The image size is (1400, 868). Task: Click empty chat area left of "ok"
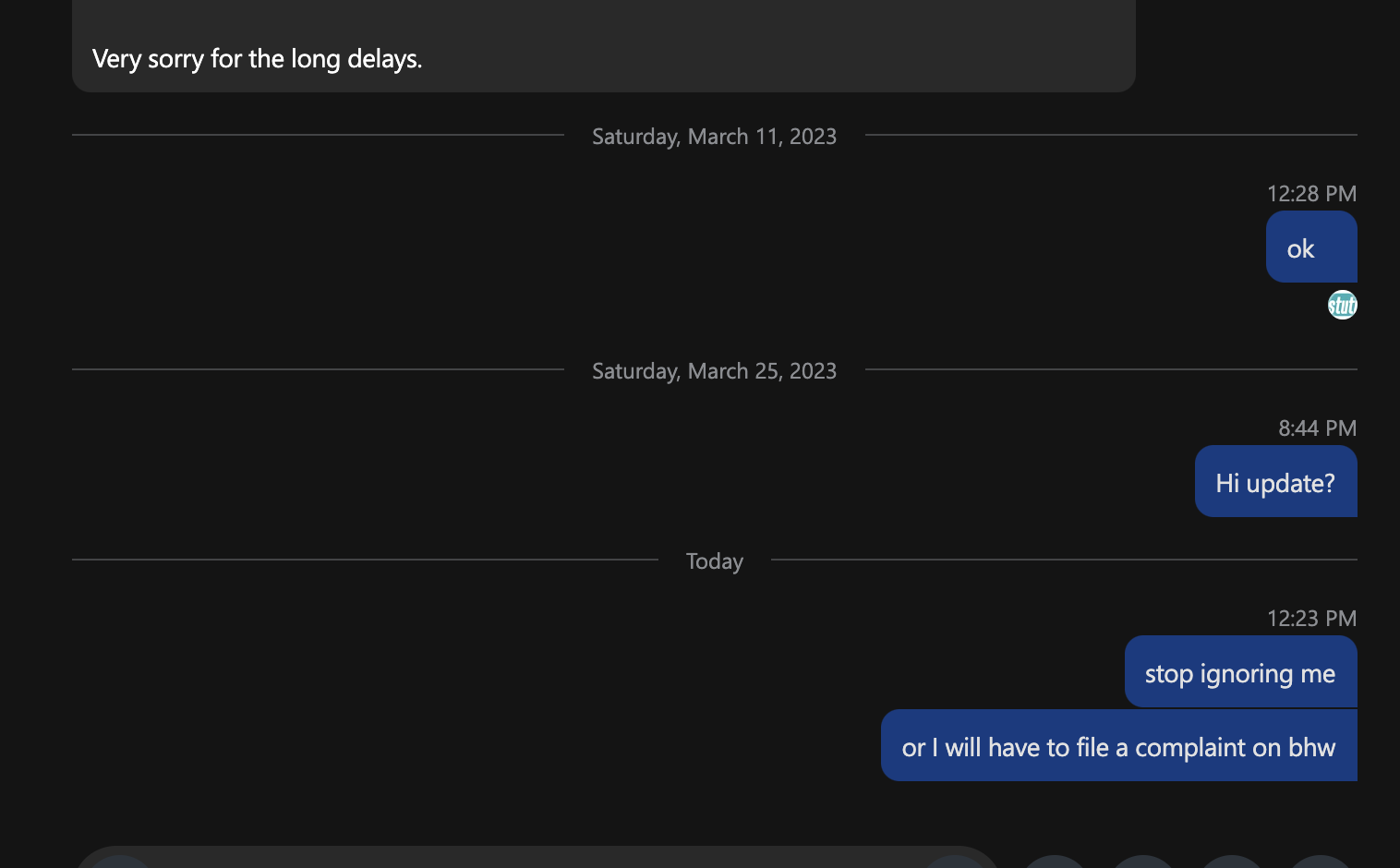tap(646, 247)
